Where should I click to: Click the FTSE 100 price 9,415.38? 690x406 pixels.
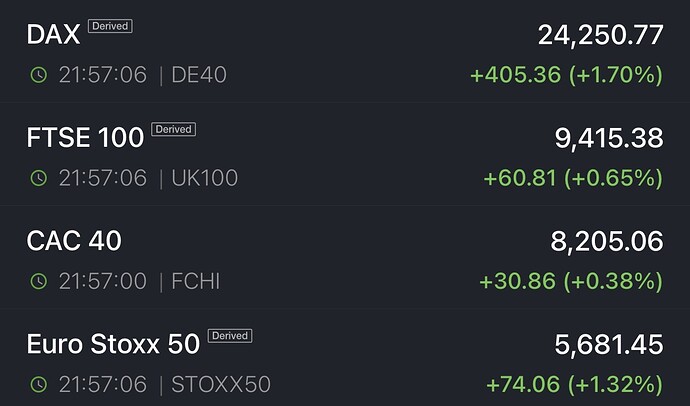pos(608,138)
